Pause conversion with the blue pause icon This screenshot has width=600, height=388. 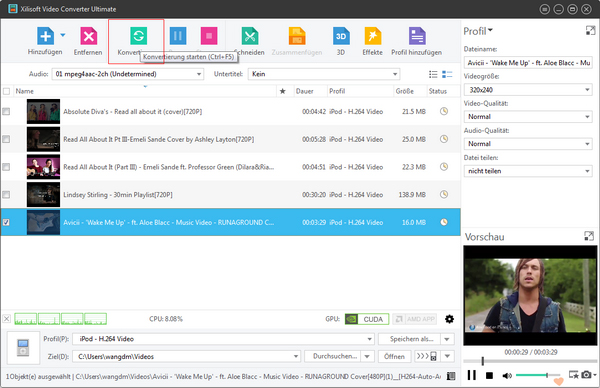[178, 36]
